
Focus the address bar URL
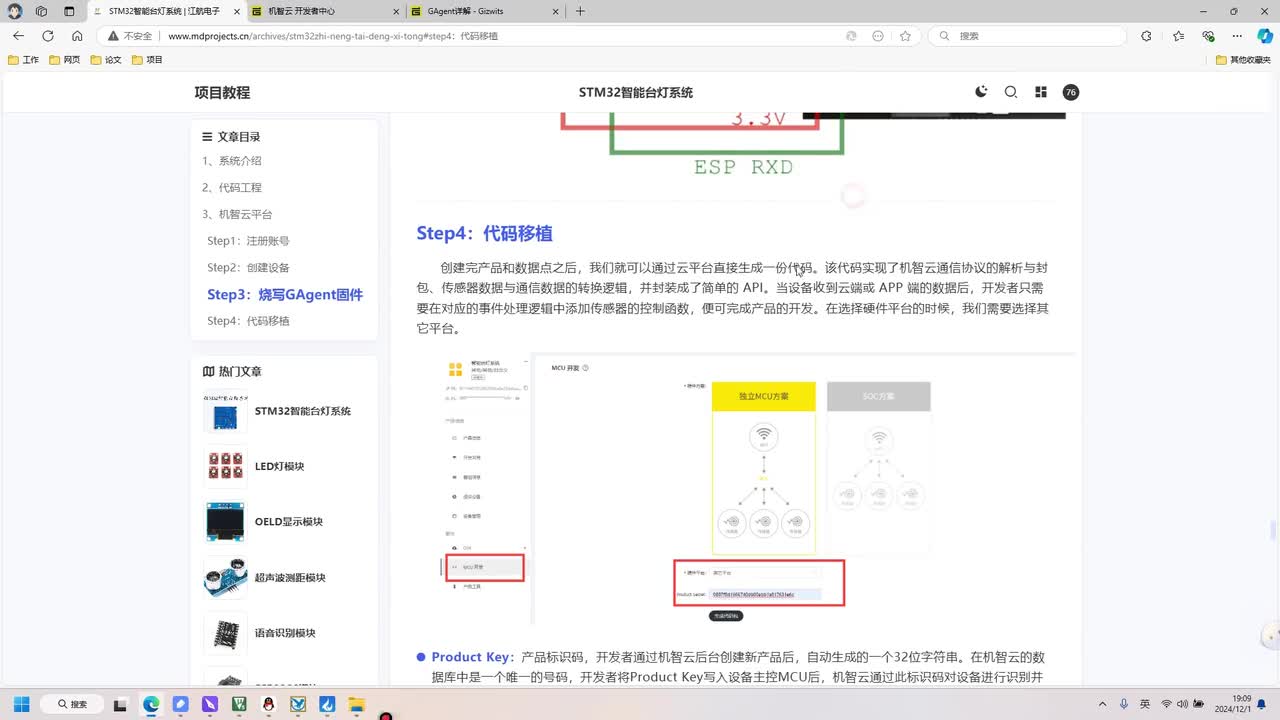(333, 36)
